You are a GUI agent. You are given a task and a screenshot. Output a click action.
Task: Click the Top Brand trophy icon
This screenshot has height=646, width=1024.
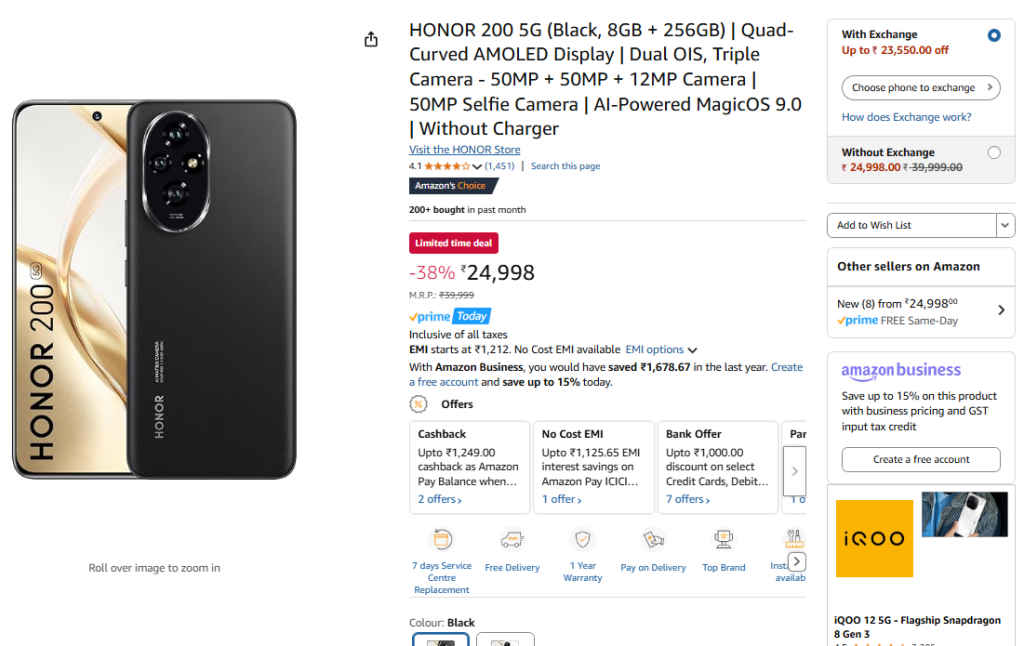click(723, 538)
